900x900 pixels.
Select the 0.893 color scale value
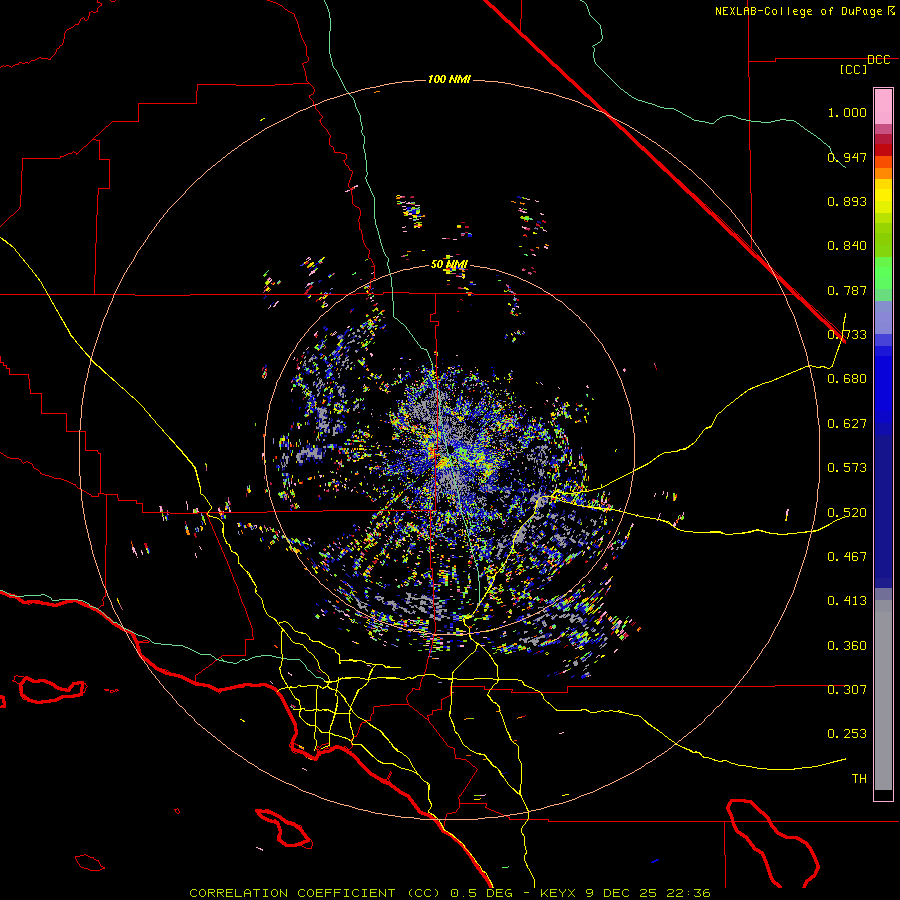(x=847, y=201)
